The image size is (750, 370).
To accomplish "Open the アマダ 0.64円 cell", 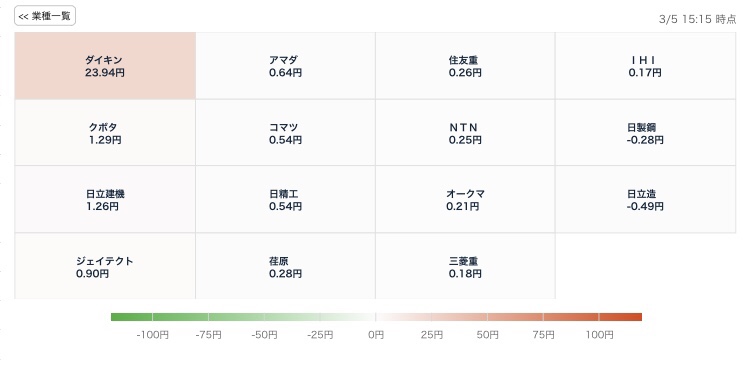I will 286,66.
